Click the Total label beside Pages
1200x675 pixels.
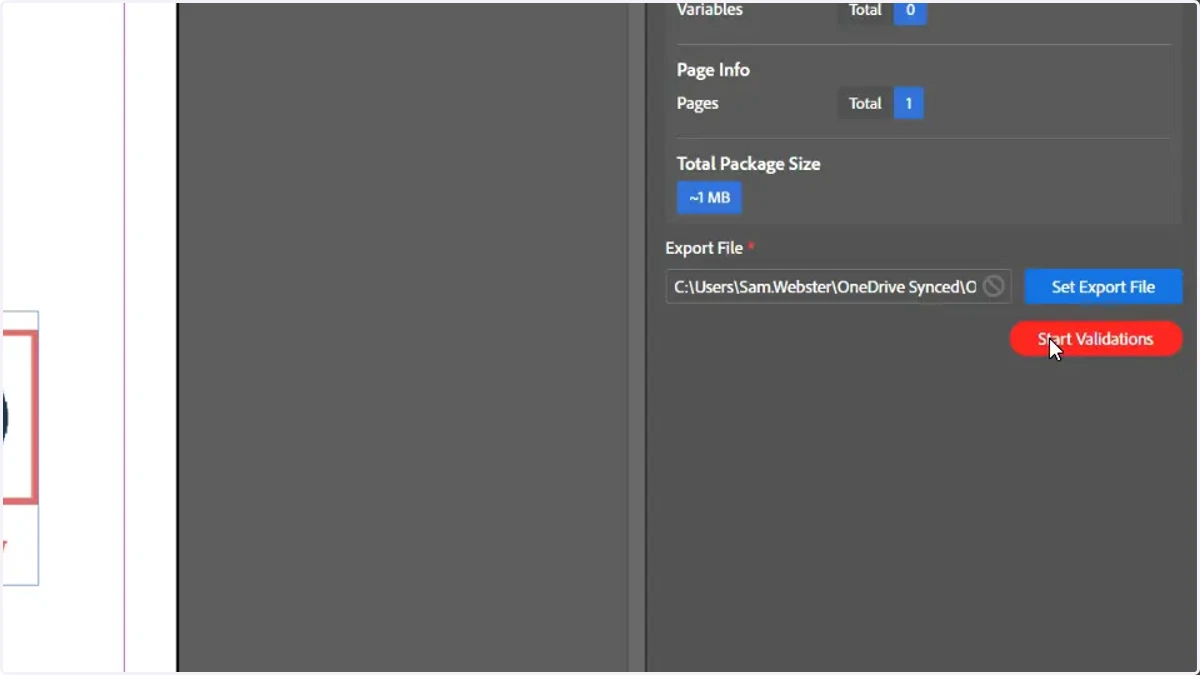865,103
